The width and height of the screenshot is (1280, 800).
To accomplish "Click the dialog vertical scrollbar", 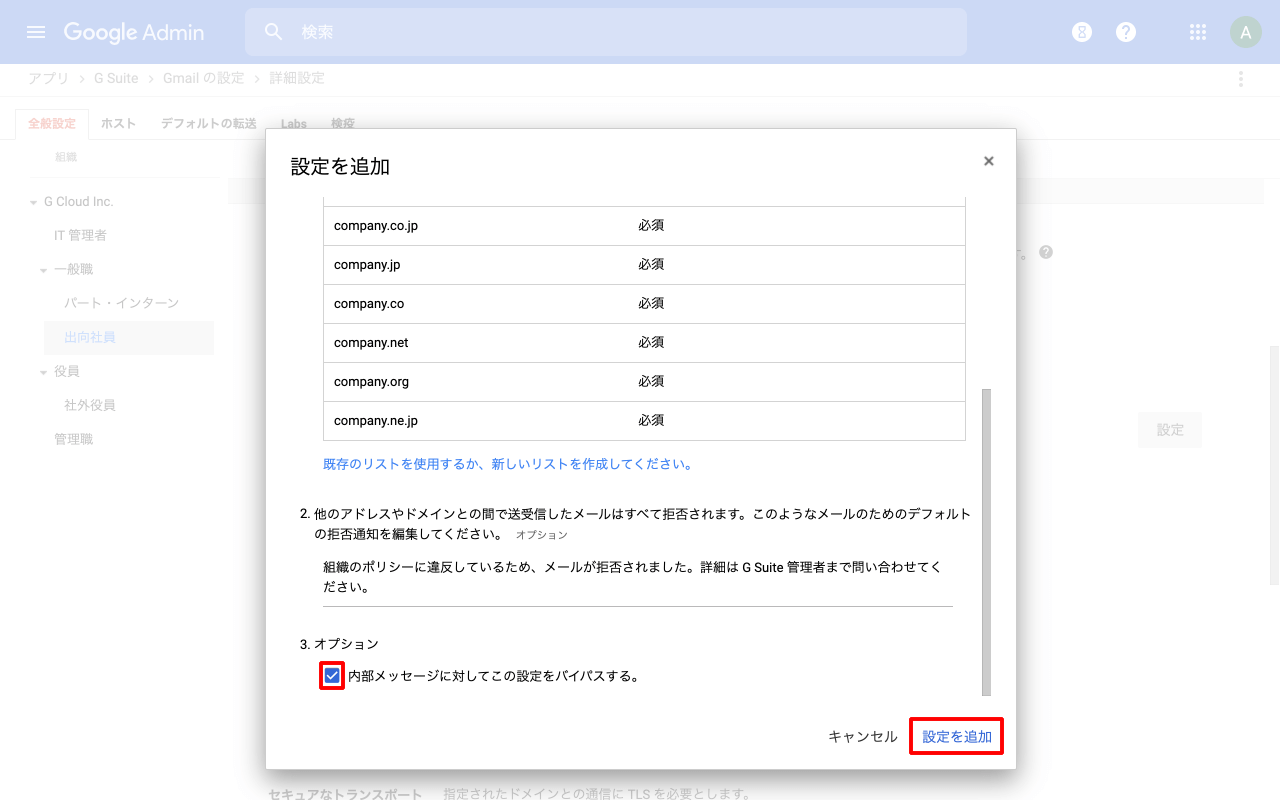I will [x=986, y=542].
